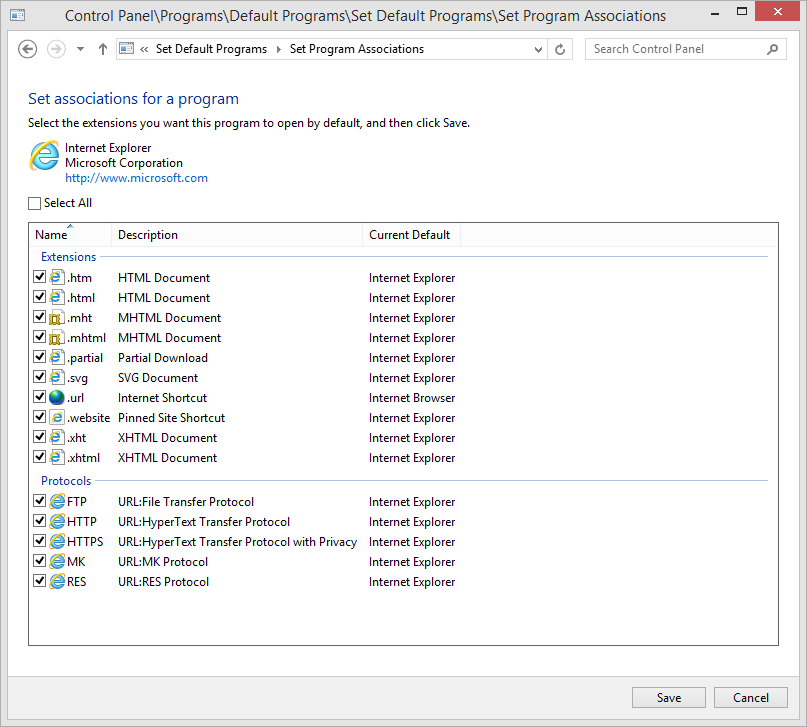This screenshot has width=807, height=727.
Task: Cancel the association changes
Action: [x=750, y=698]
